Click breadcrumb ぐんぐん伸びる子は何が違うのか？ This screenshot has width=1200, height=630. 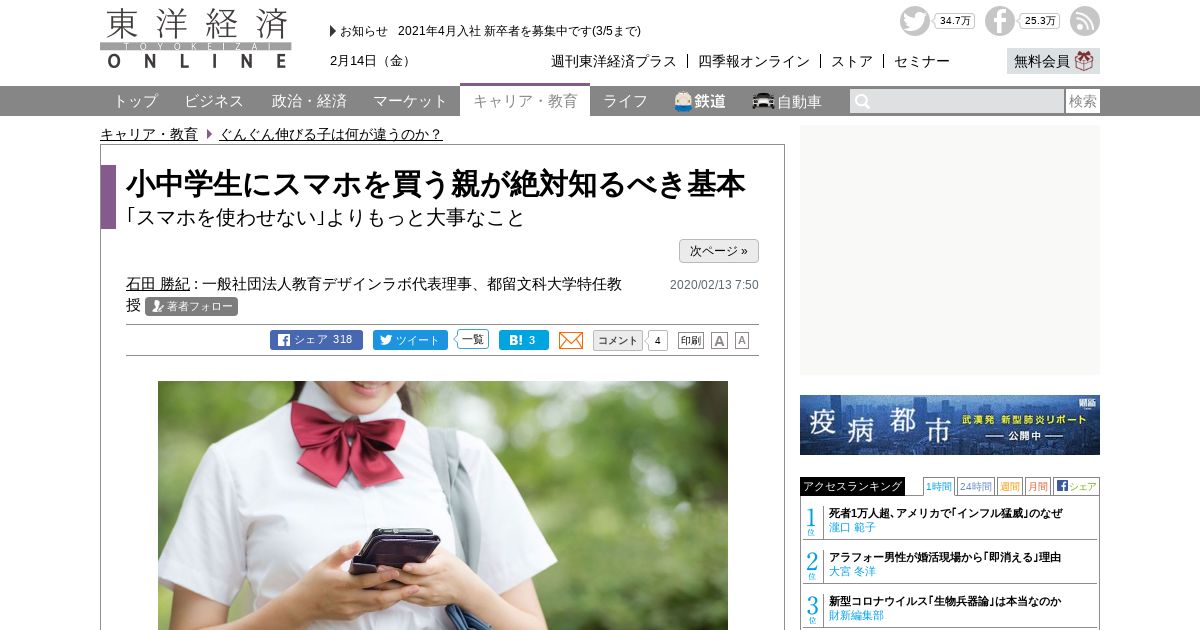point(331,134)
